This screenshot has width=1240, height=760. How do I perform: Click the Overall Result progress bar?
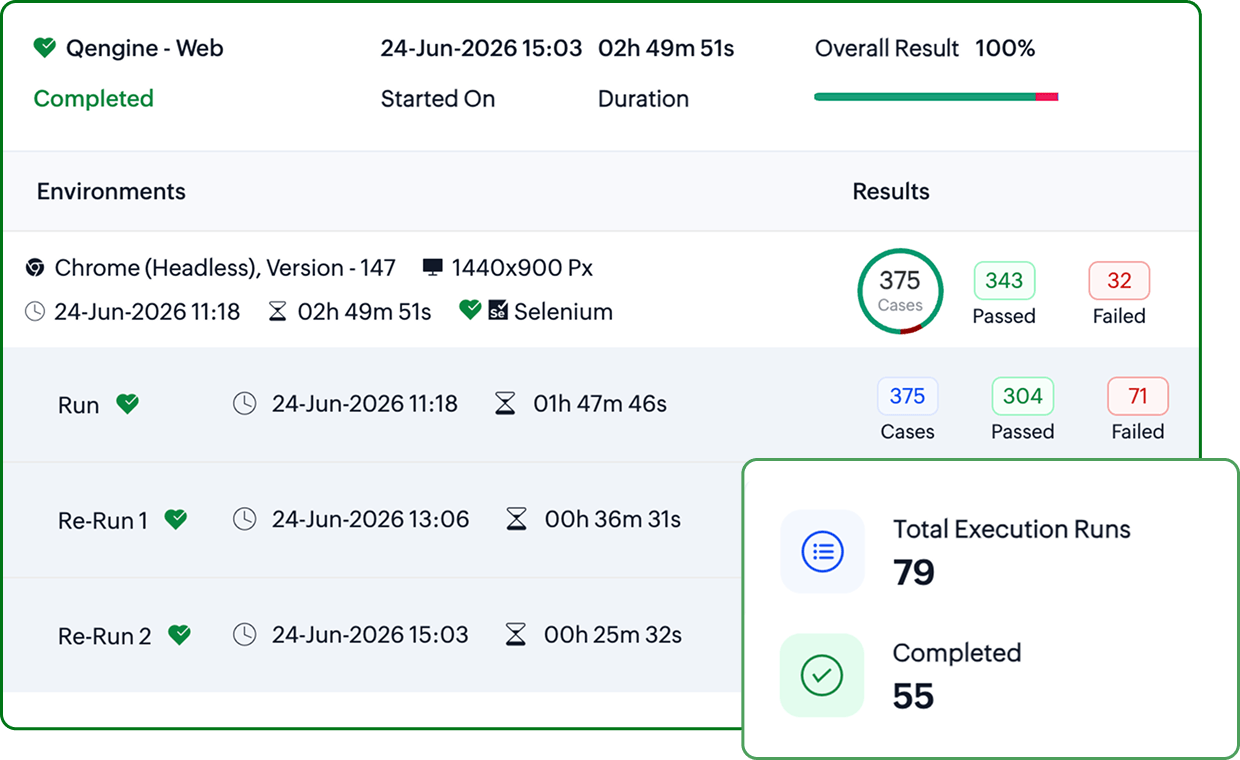click(936, 97)
